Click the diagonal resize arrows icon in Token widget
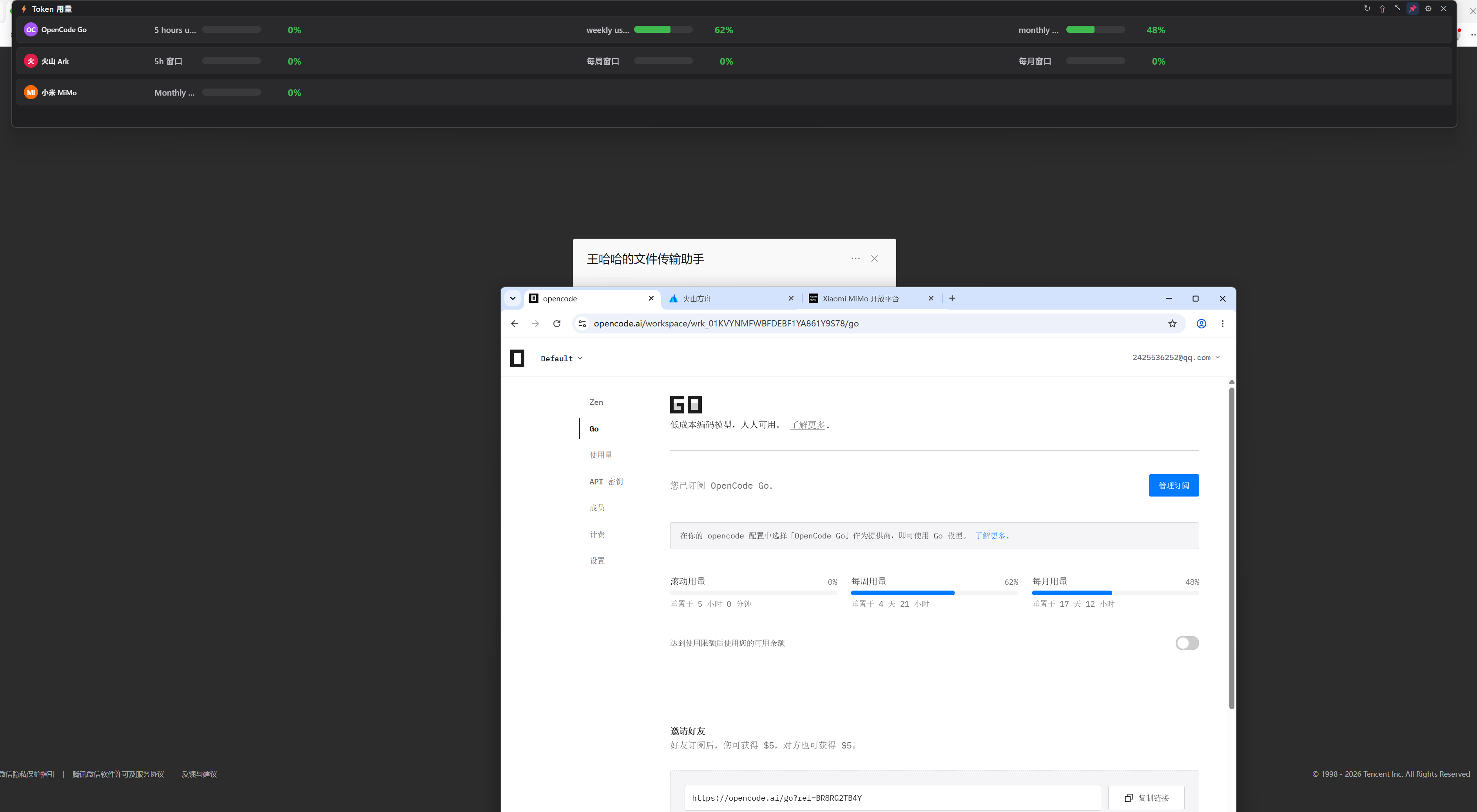This screenshot has width=1477, height=812. pos(1397,9)
